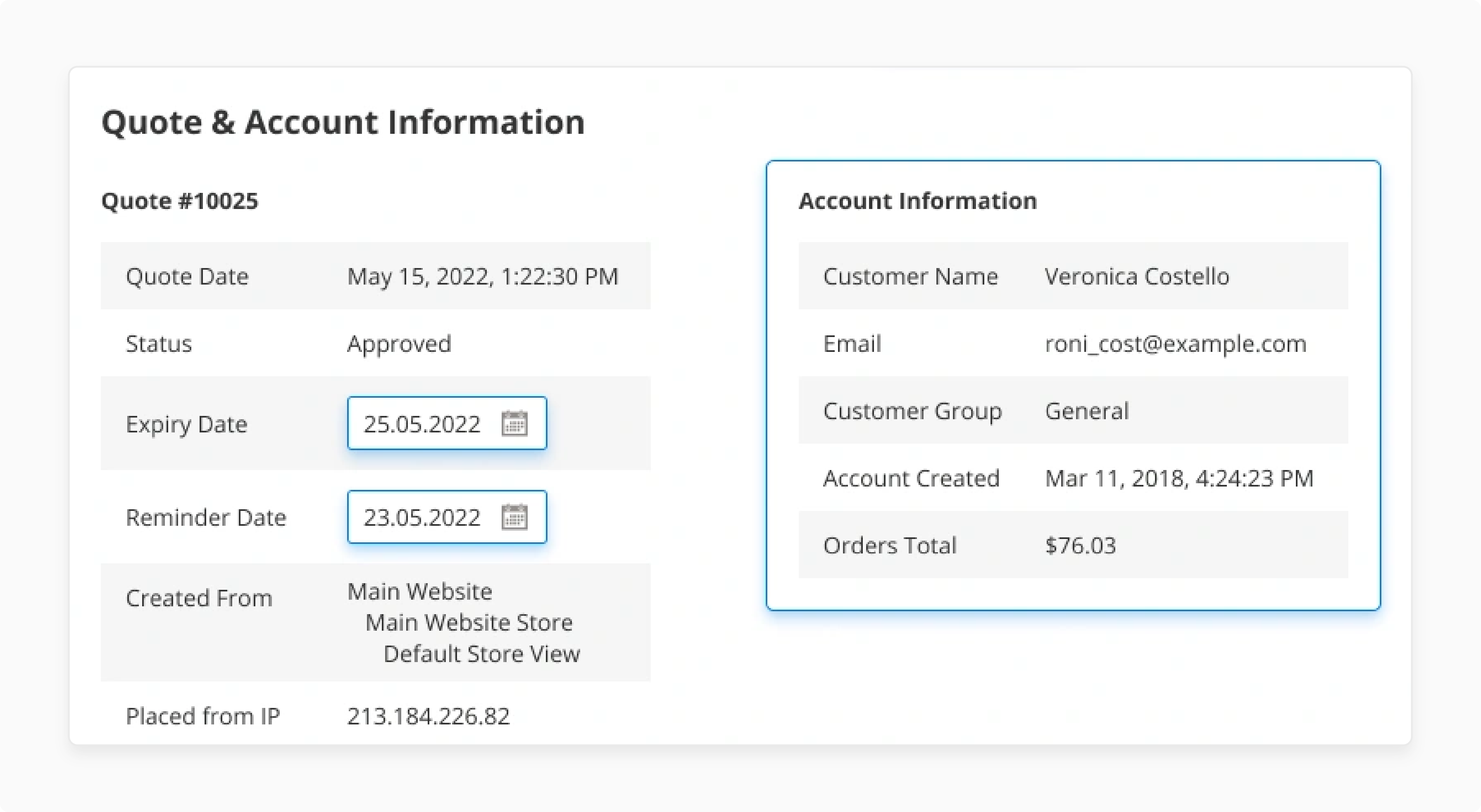This screenshot has height=812, width=1481.
Task: Open the Expiry Date calendar picker
Action: click(x=514, y=423)
